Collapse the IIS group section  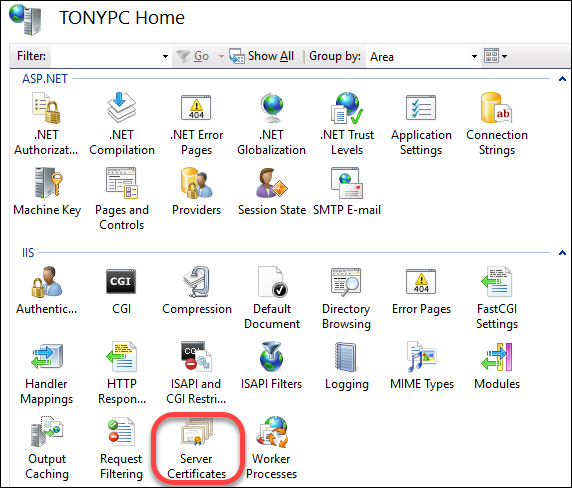(x=562, y=253)
